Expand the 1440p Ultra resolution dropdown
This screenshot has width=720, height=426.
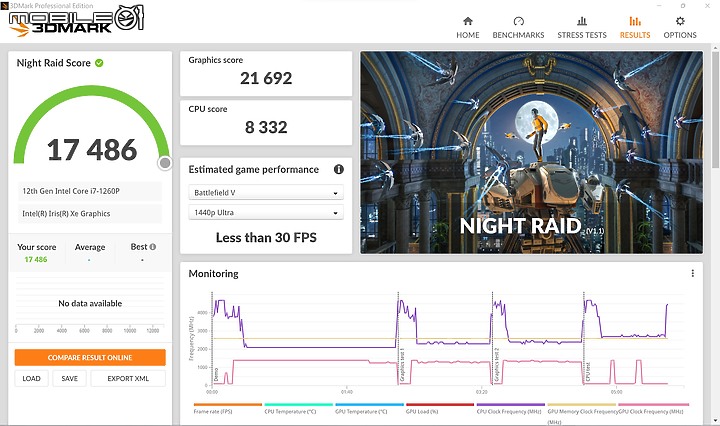(x=266, y=213)
